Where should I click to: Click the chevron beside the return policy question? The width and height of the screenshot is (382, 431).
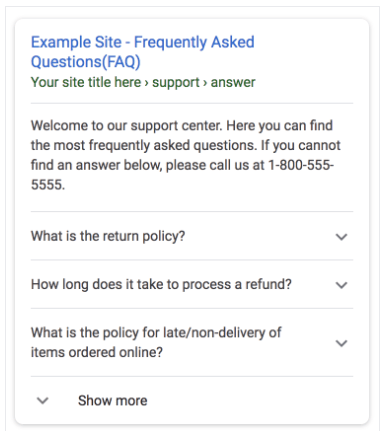pyautogui.click(x=341, y=237)
